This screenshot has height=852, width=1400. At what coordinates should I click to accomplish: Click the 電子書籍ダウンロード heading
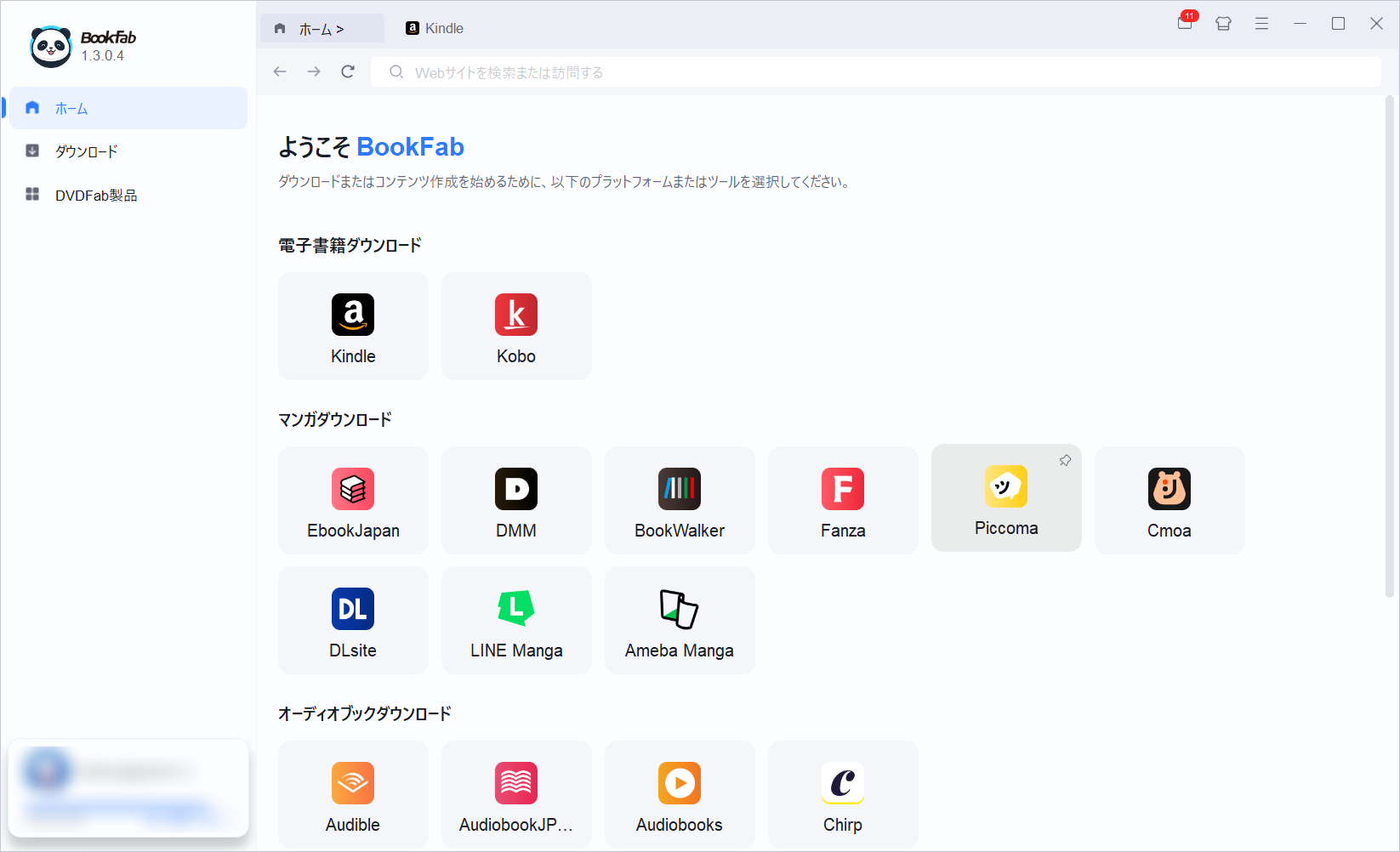[x=350, y=246]
